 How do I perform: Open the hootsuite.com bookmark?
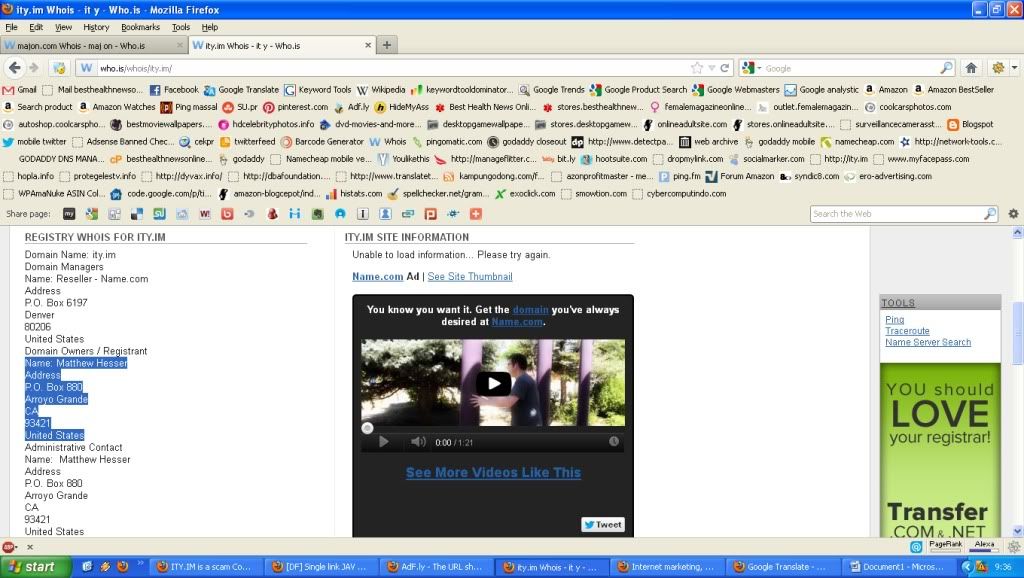click(x=614, y=159)
